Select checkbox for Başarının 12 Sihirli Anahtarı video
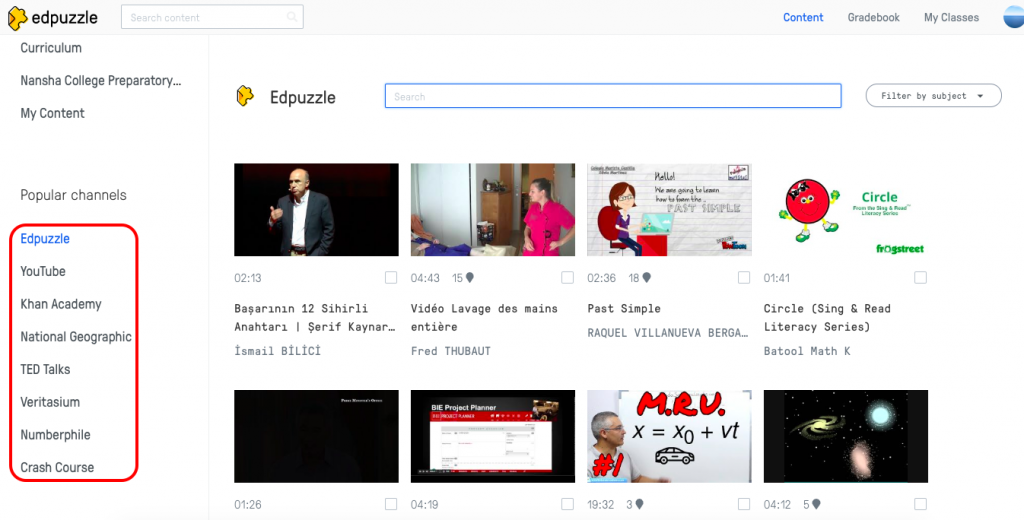Viewport: 1024px width, 520px height. click(391, 278)
